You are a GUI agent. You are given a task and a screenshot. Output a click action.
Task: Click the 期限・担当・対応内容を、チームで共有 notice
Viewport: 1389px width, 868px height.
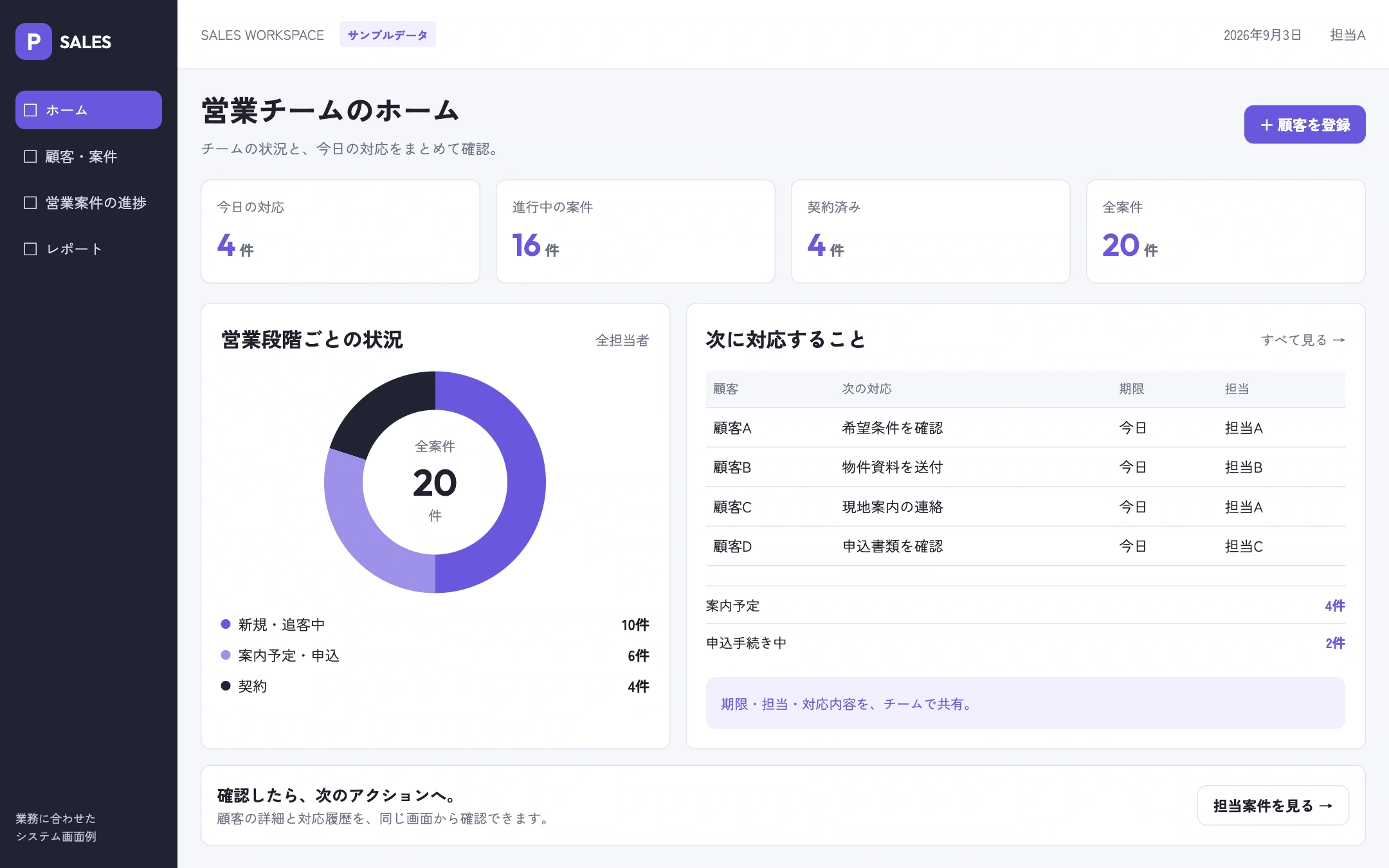[1026, 703]
